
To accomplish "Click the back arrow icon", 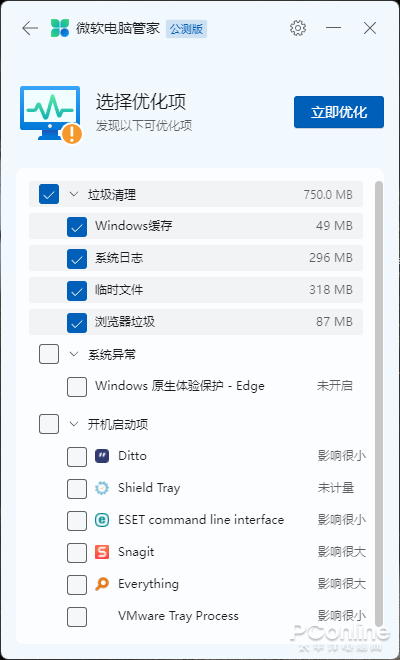I will click(x=30, y=28).
